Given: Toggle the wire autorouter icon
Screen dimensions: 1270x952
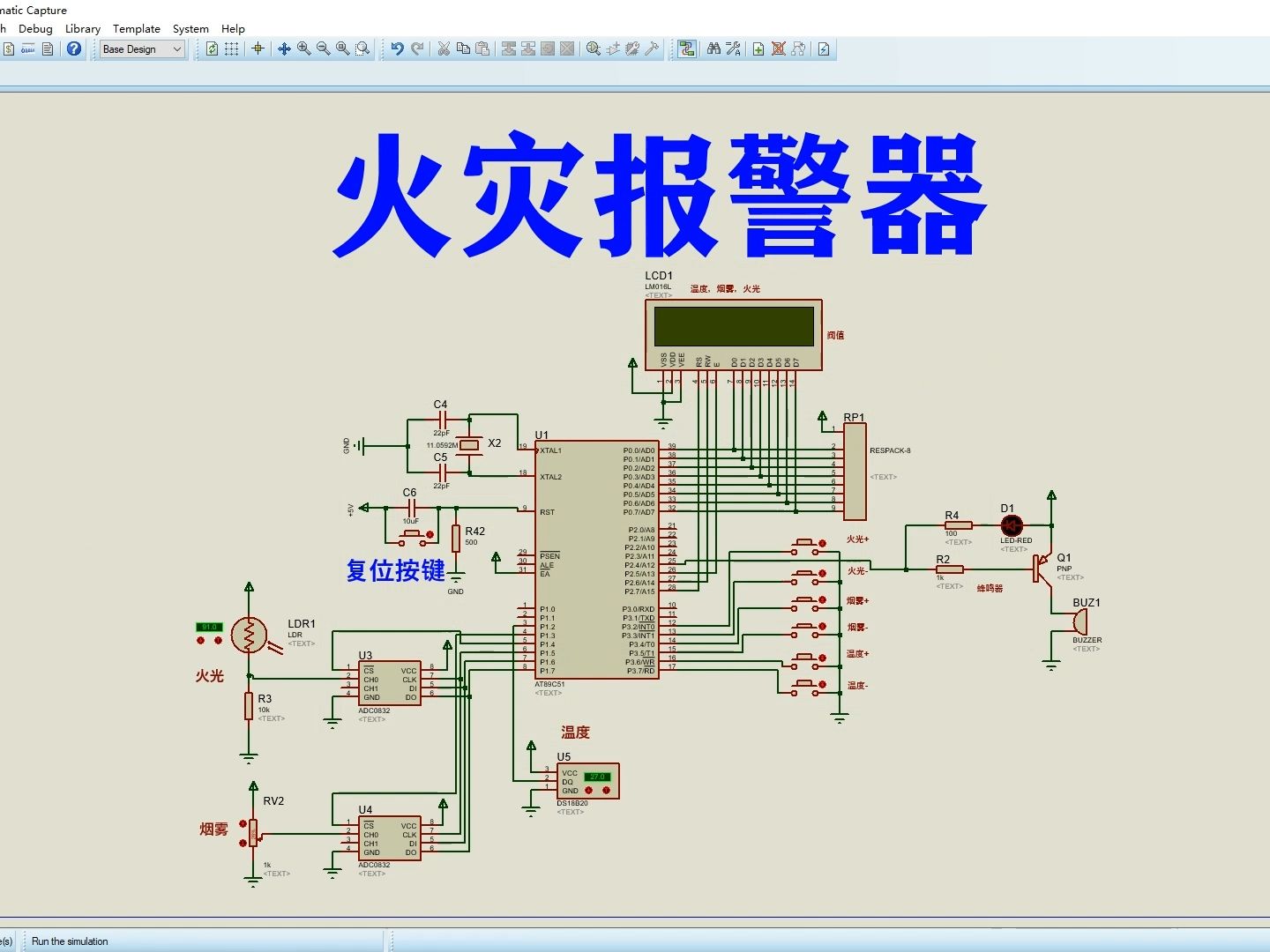Looking at the screenshot, I should tap(687, 48).
